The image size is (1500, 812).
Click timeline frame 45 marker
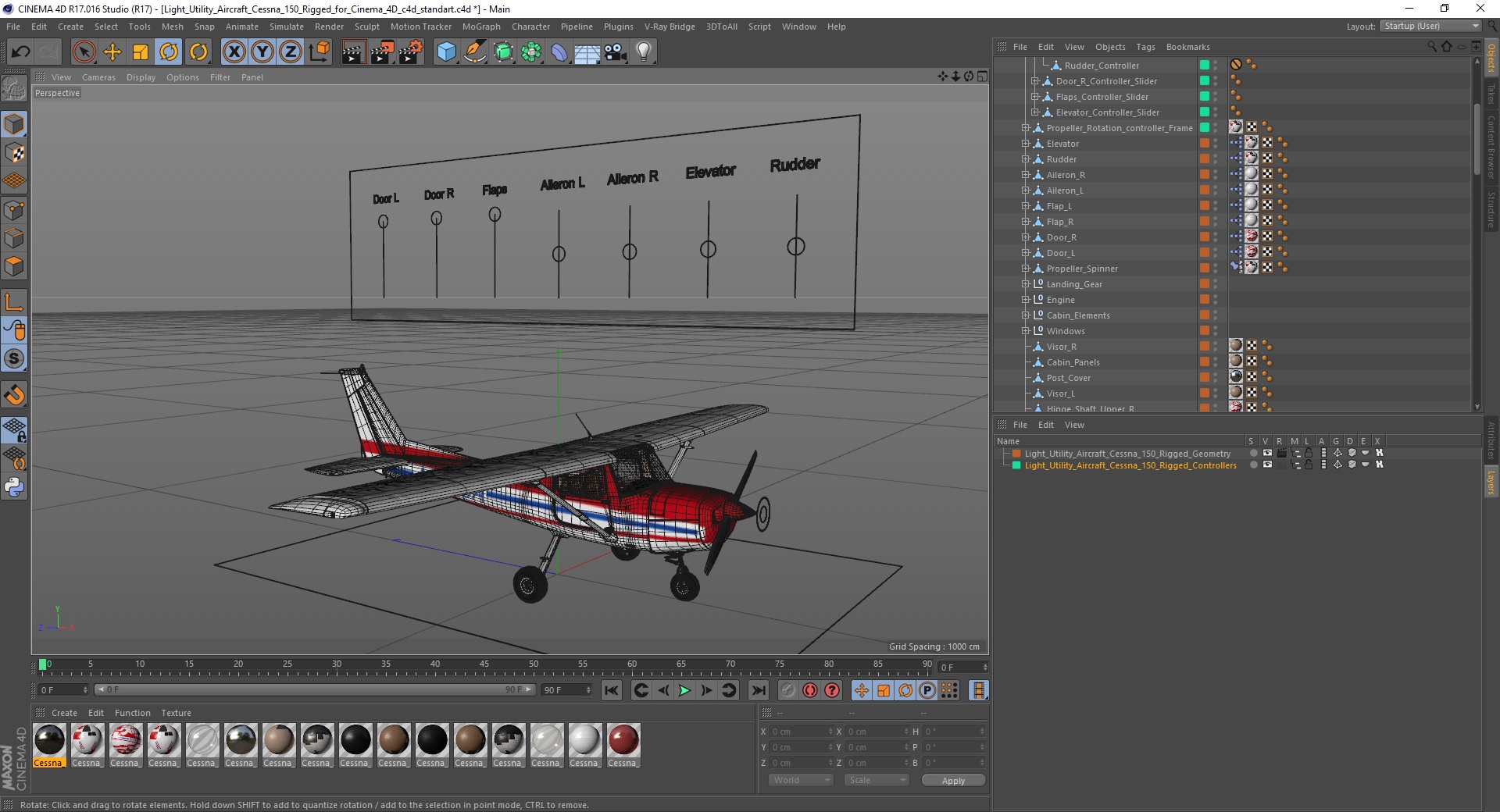tap(484, 665)
